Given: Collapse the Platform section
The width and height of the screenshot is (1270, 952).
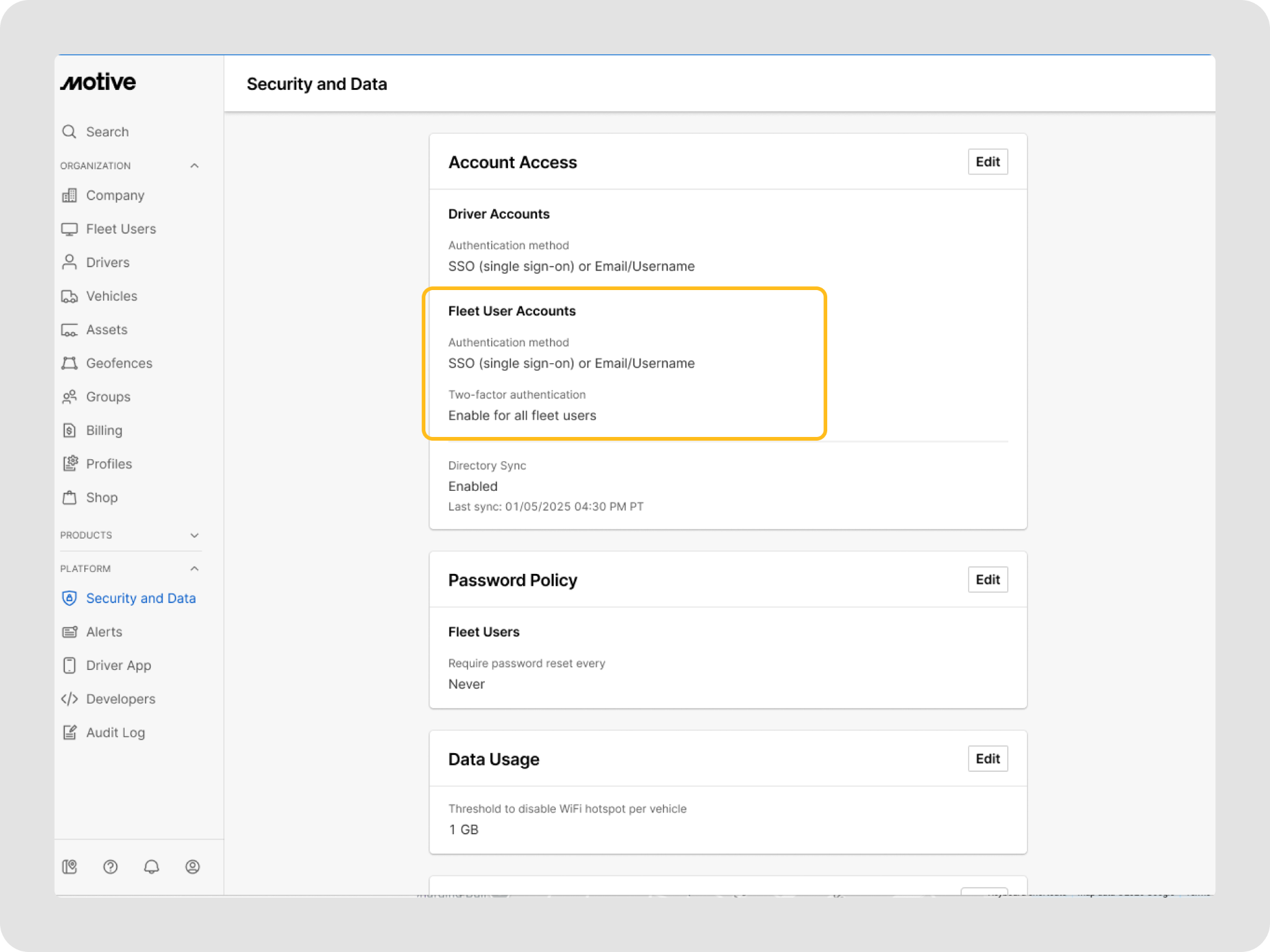Looking at the screenshot, I should point(194,568).
